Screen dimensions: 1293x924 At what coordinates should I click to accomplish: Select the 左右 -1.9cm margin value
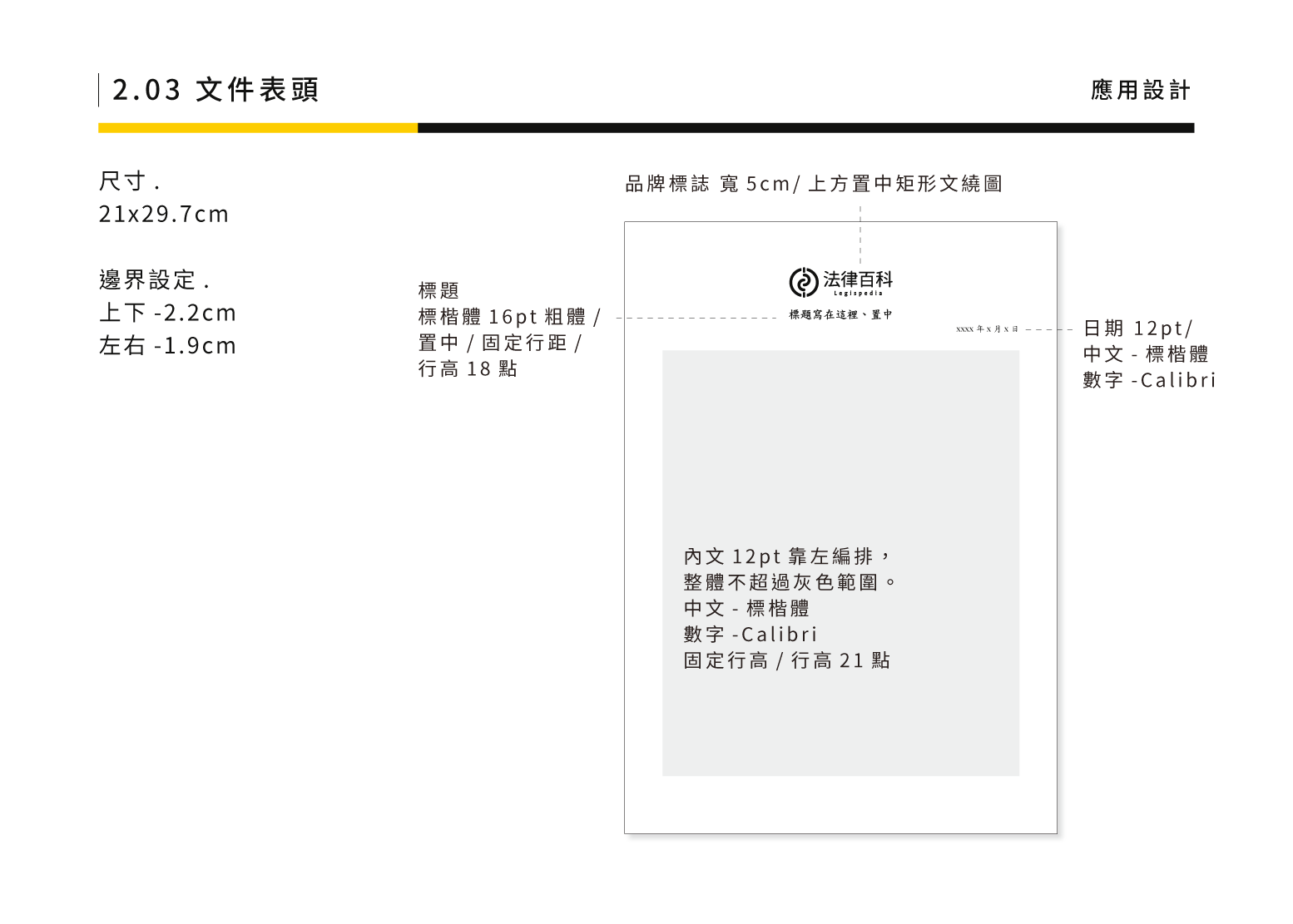(x=167, y=345)
